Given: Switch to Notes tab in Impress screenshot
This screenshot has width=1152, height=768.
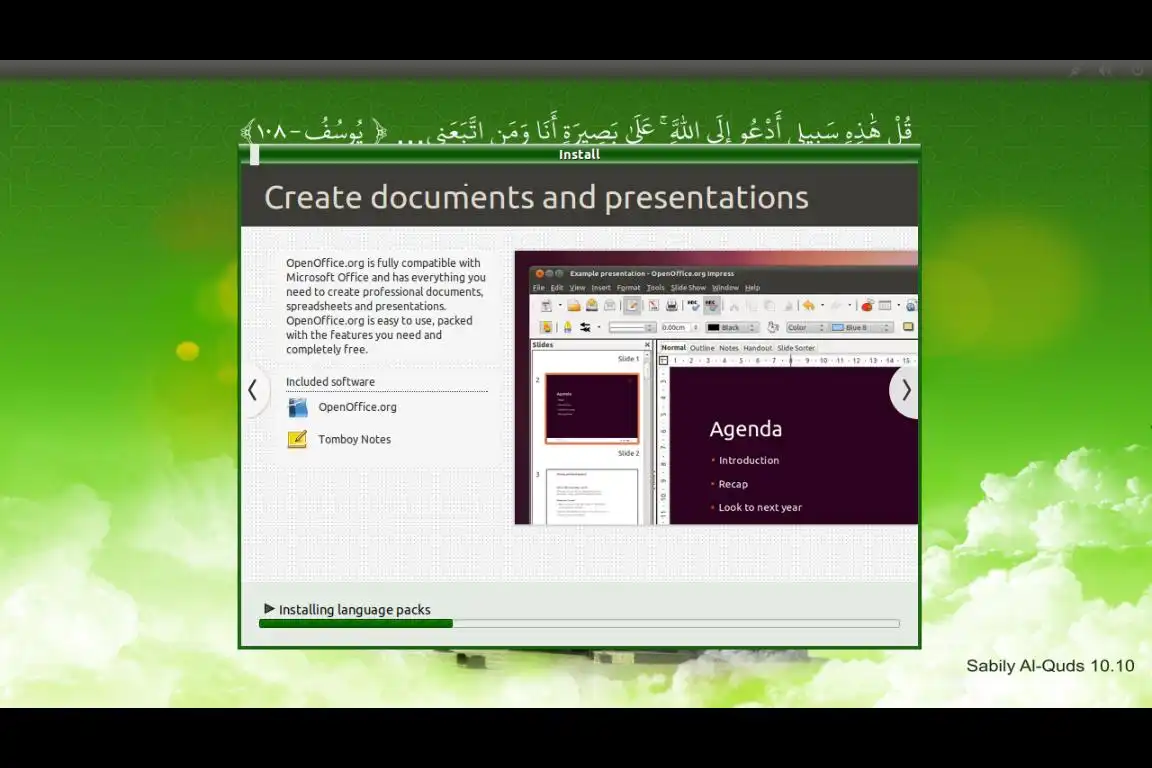Looking at the screenshot, I should point(729,348).
